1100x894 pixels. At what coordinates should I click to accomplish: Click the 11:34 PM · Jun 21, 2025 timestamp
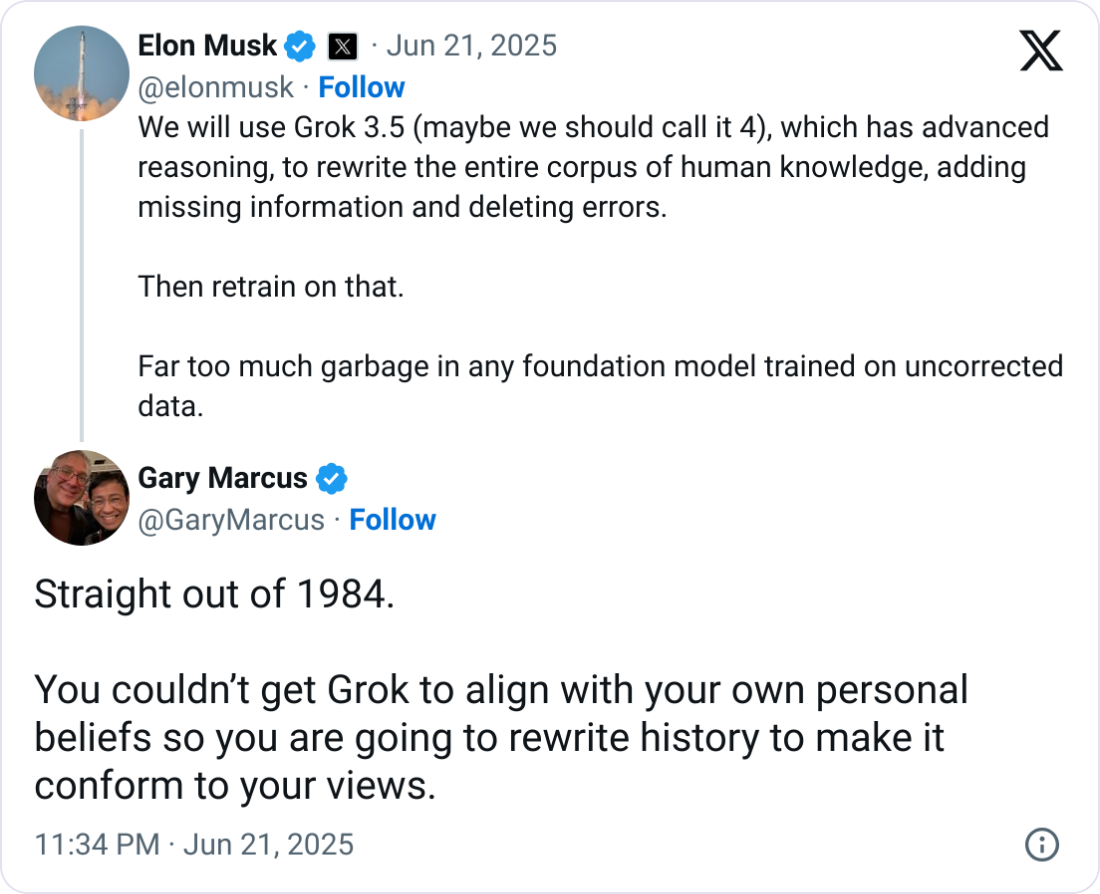[x=194, y=844]
